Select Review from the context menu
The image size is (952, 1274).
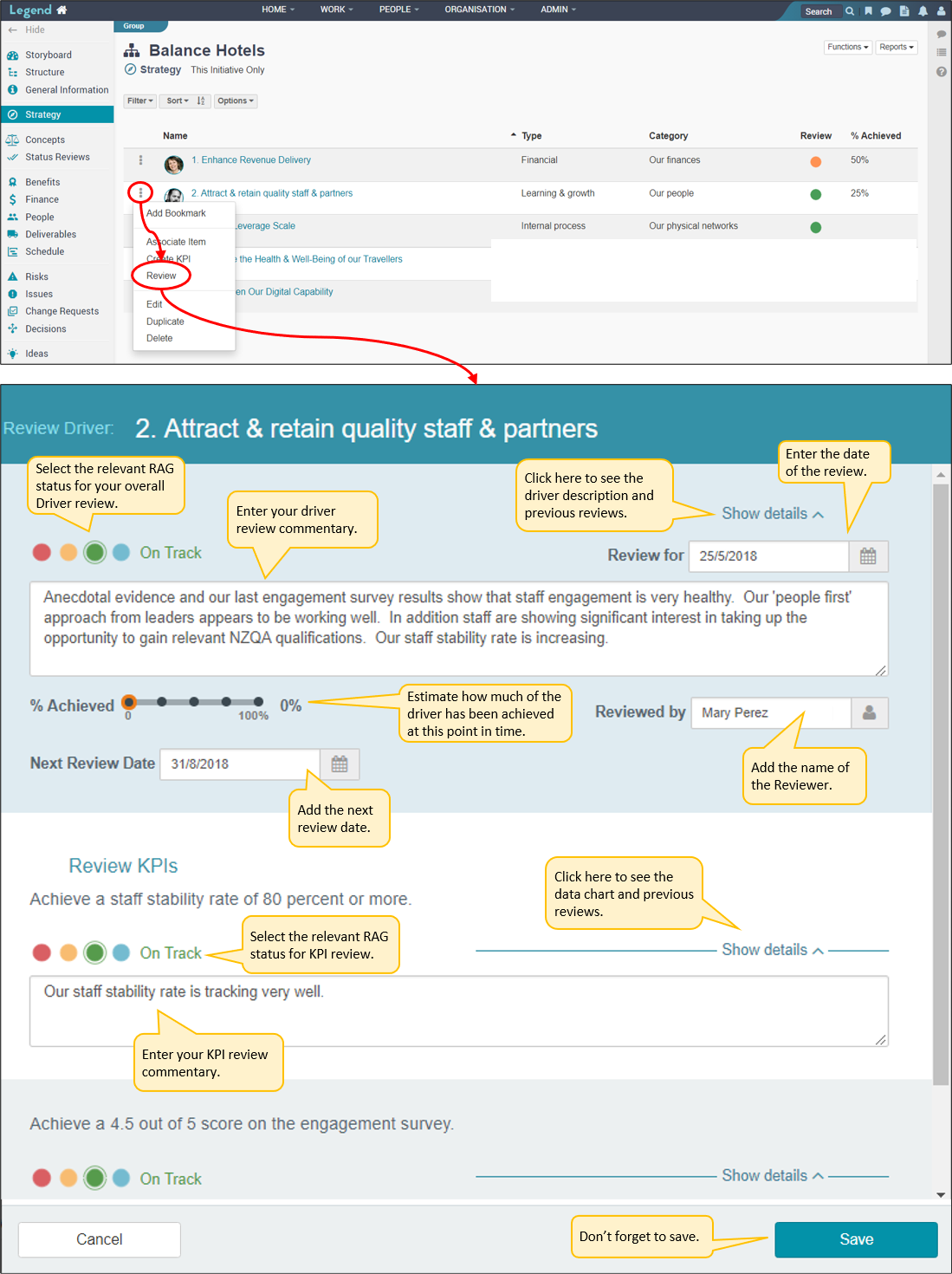click(x=161, y=276)
